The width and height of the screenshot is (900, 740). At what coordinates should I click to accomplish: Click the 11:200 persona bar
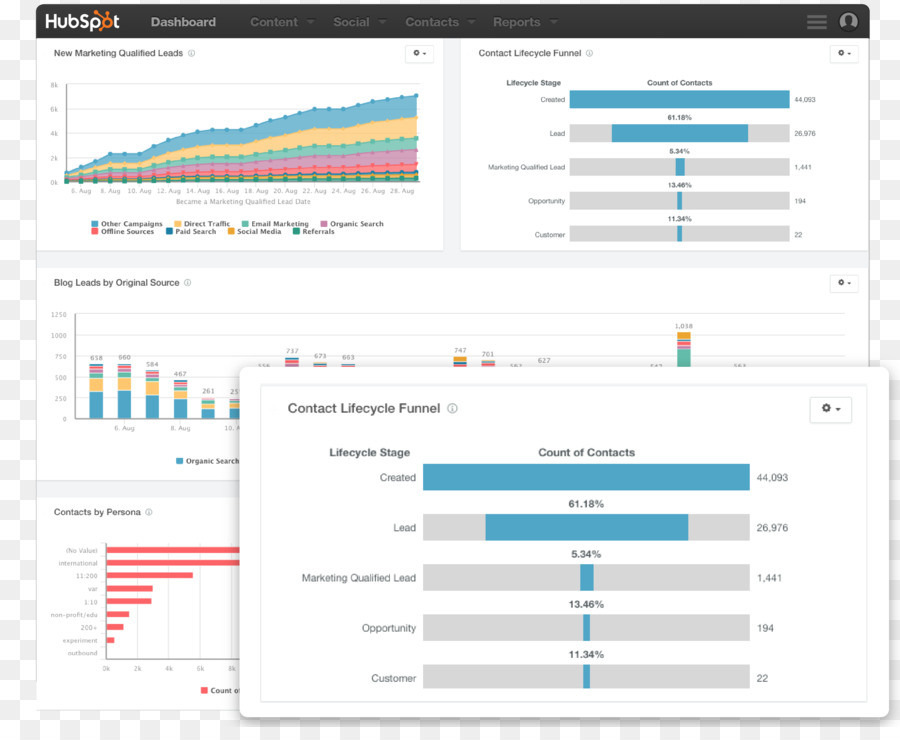pyautogui.click(x=150, y=575)
